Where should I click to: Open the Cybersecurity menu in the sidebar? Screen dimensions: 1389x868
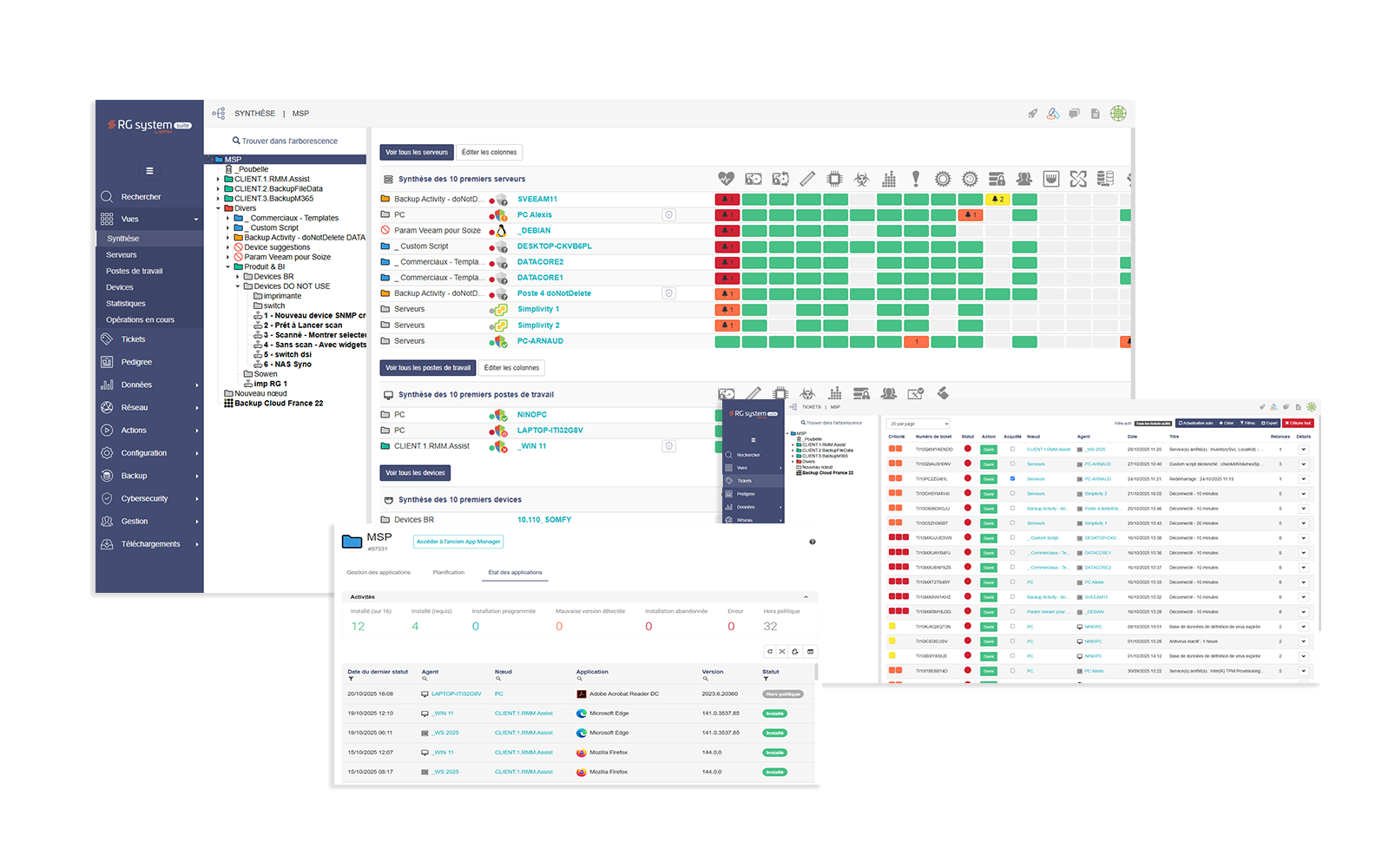144,498
